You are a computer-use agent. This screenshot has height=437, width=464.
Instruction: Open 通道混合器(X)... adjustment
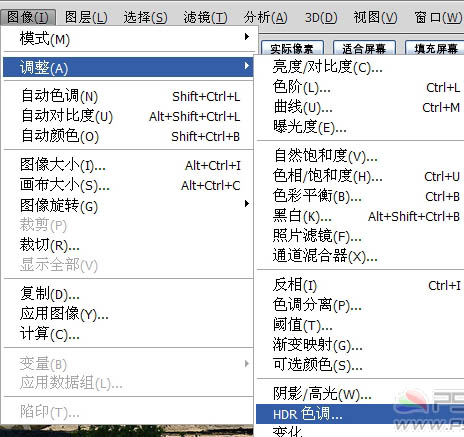click(x=360, y=256)
